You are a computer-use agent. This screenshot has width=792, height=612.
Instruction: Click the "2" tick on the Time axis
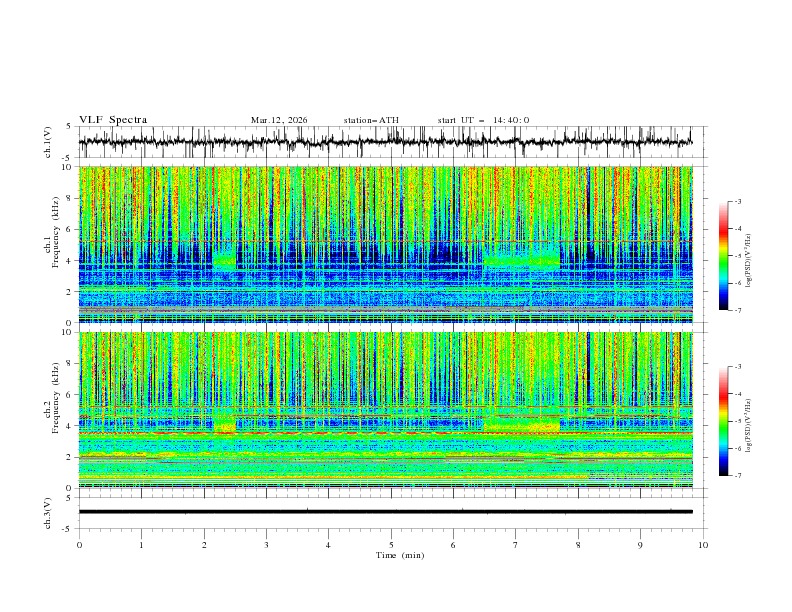[x=204, y=545]
